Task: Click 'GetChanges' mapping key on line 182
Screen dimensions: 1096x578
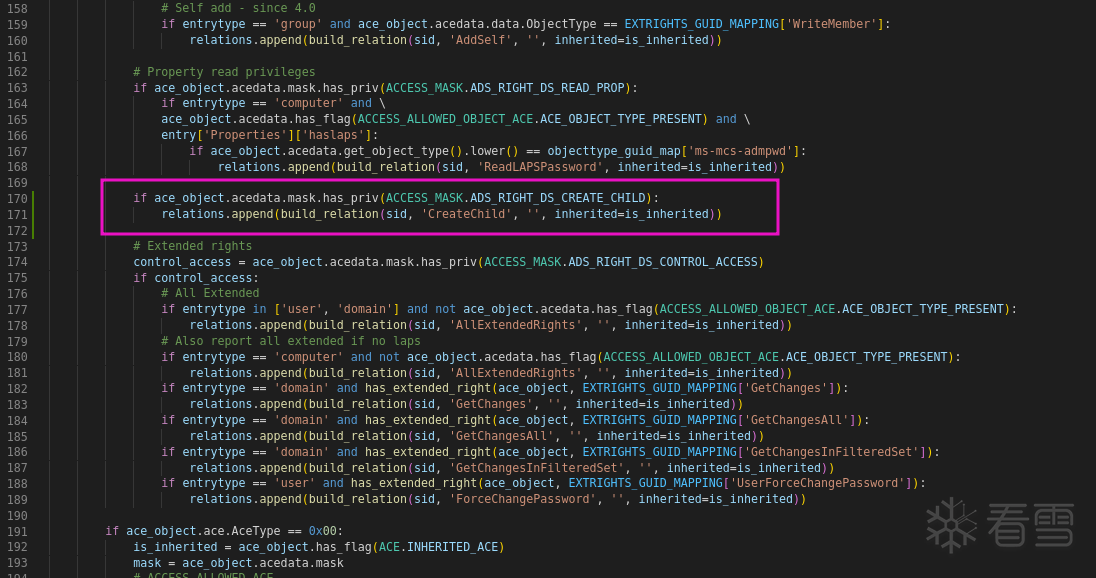Action: (x=786, y=388)
